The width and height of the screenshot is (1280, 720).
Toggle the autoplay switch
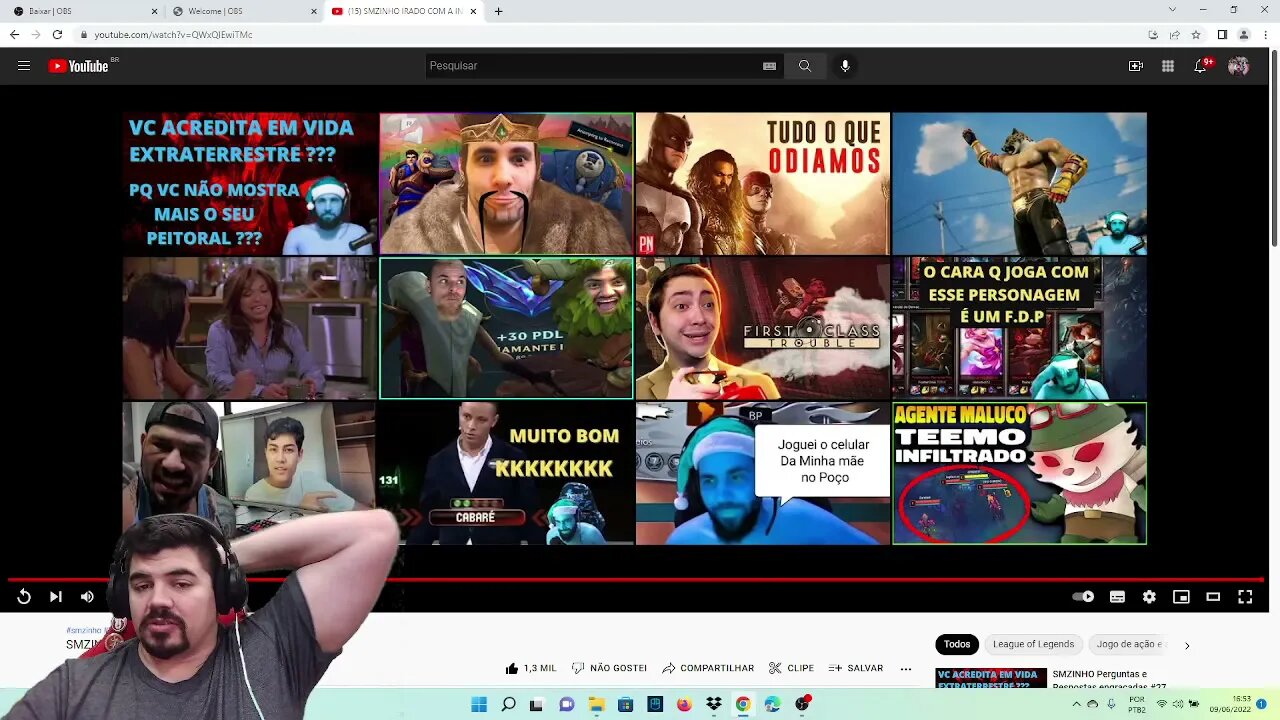[1083, 597]
